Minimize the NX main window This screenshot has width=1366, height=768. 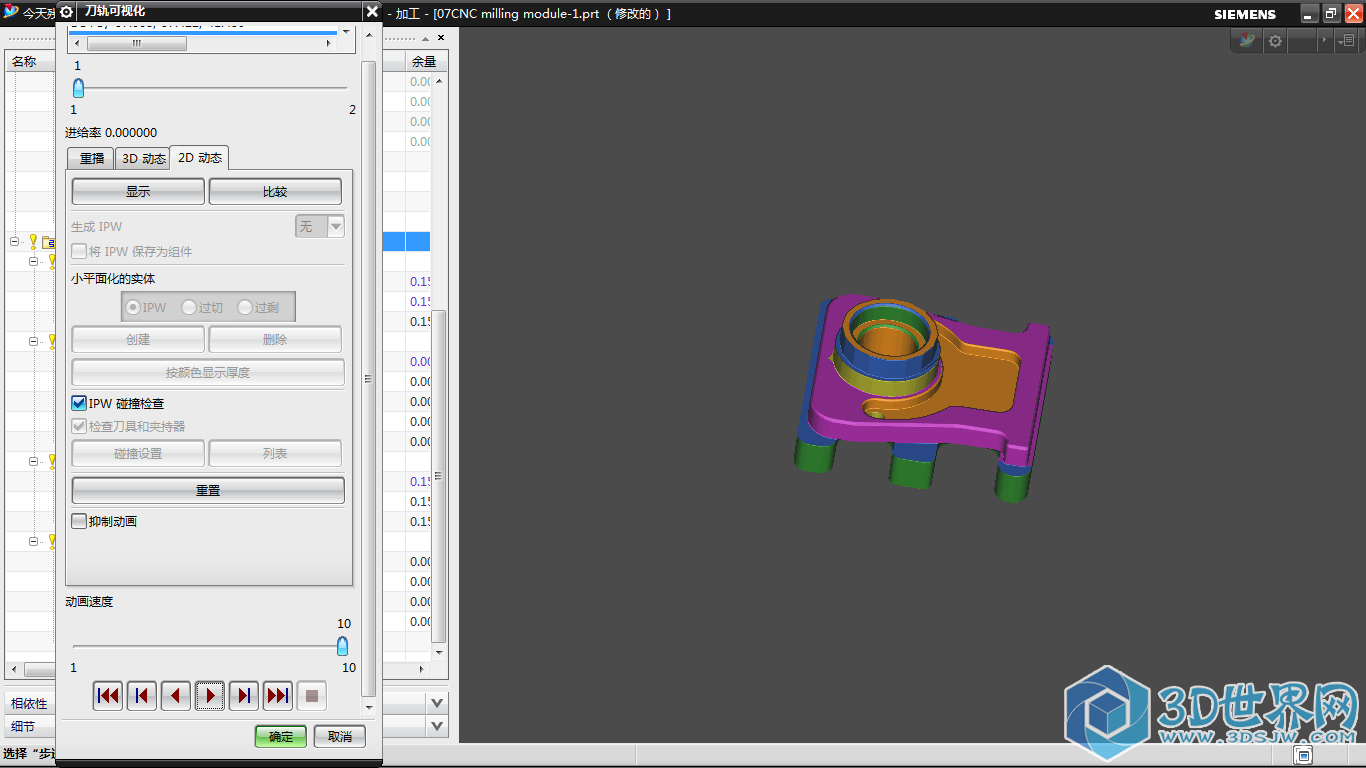1309,13
